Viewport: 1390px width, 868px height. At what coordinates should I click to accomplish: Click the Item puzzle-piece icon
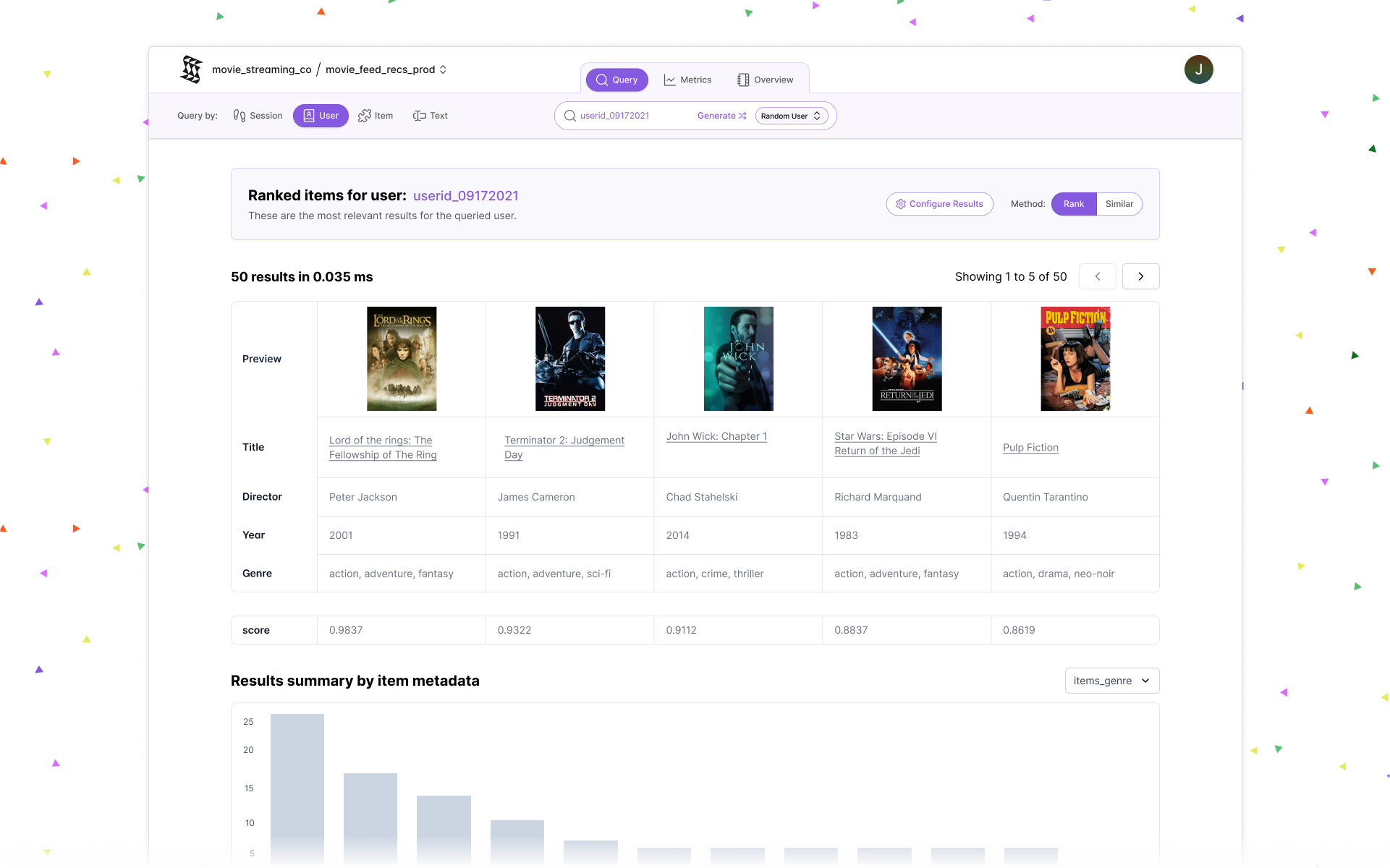[365, 116]
